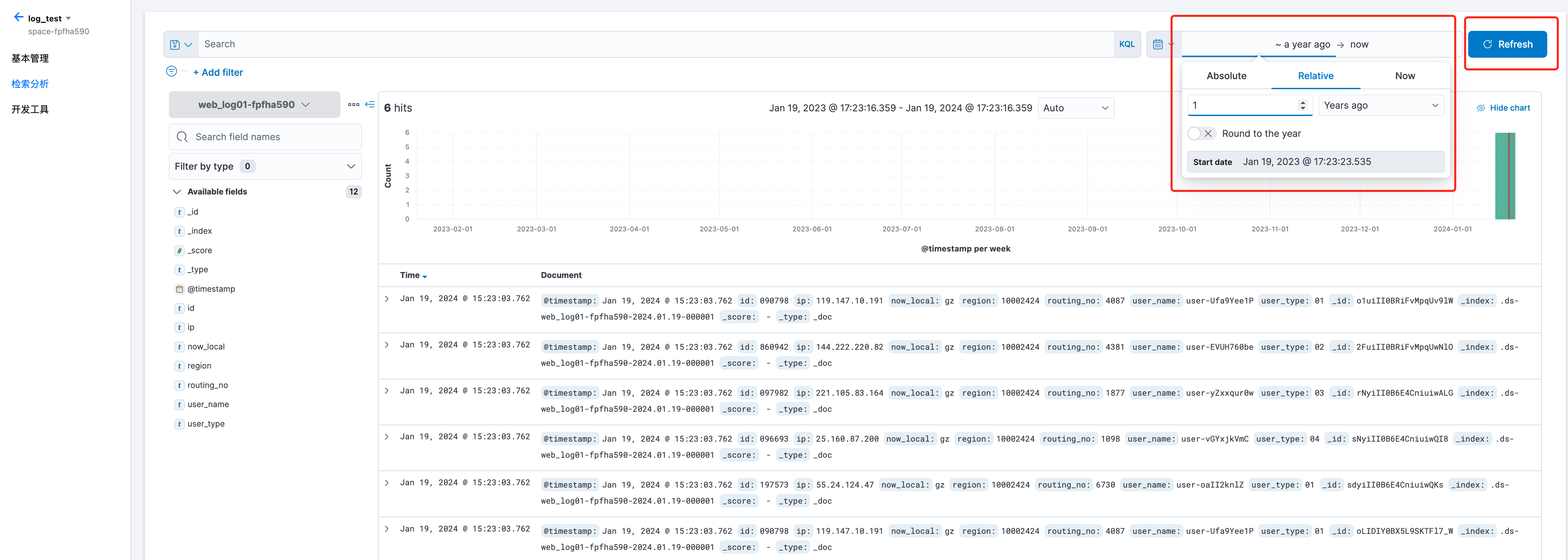The height and width of the screenshot is (560, 1568).
Task: Click the Add filter link
Action: (x=218, y=72)
